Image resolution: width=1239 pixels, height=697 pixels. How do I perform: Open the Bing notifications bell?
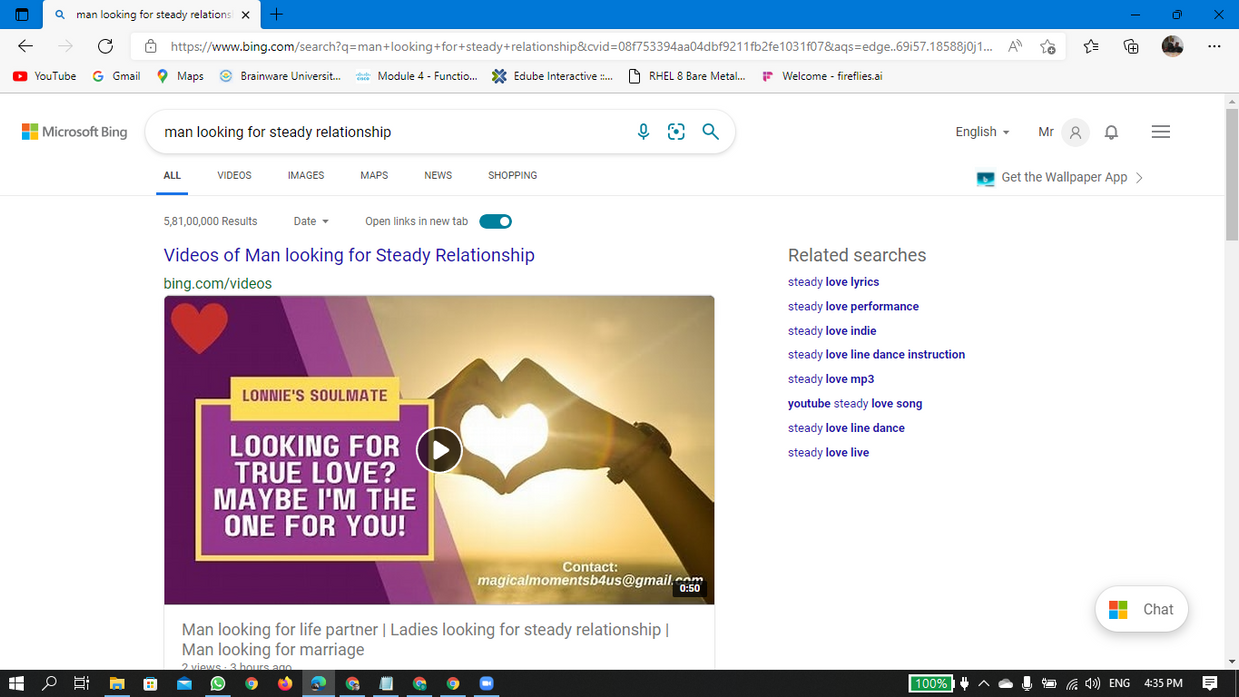pyautogui.click(x=1111, y=132)
